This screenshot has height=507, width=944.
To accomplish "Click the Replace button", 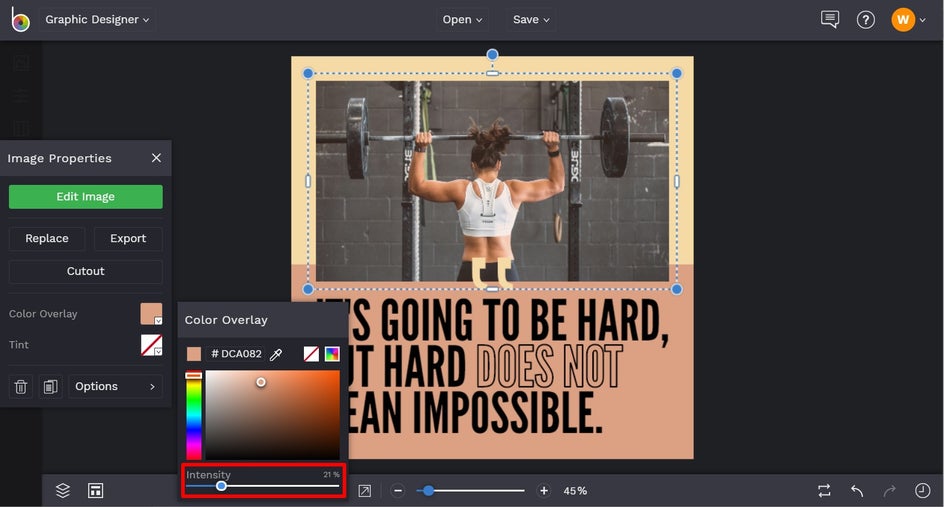I will click(x=47, y=238).
